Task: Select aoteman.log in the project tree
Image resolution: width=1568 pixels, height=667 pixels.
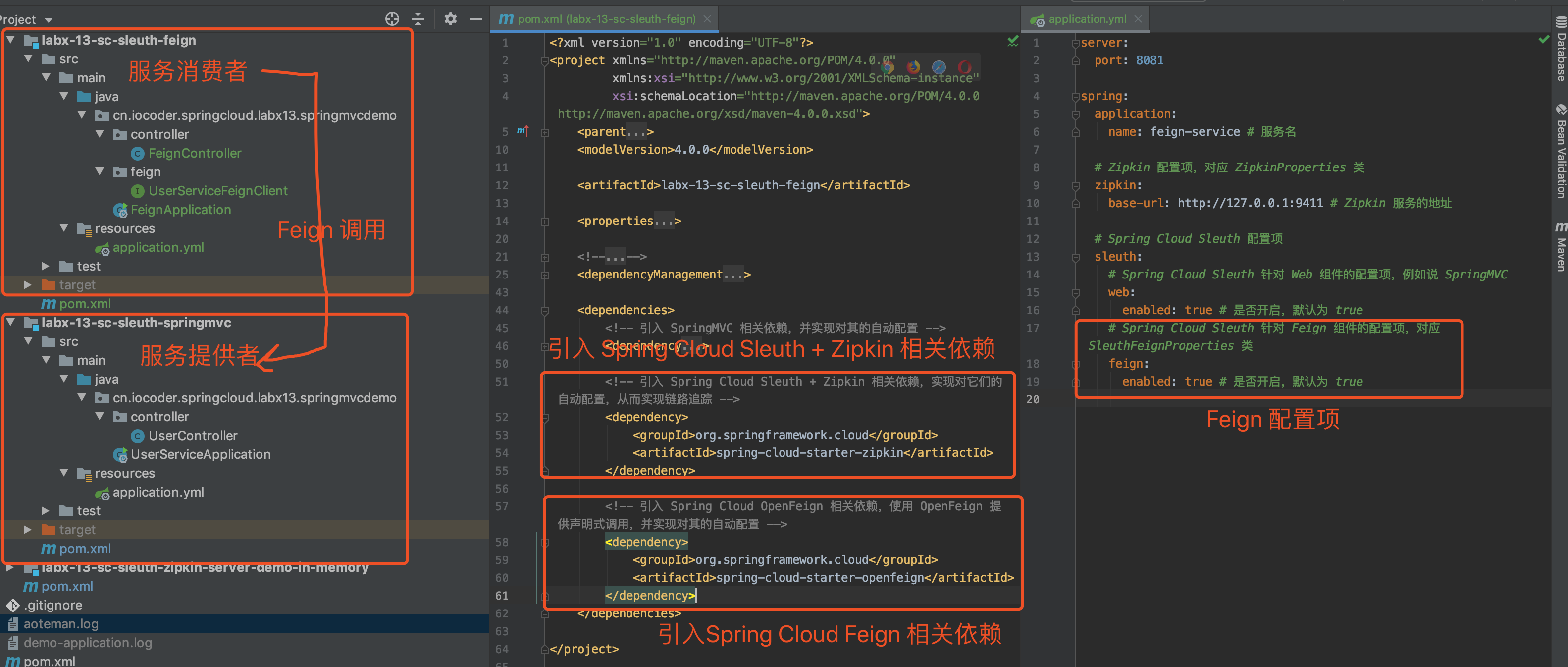Action: (61, 624)
